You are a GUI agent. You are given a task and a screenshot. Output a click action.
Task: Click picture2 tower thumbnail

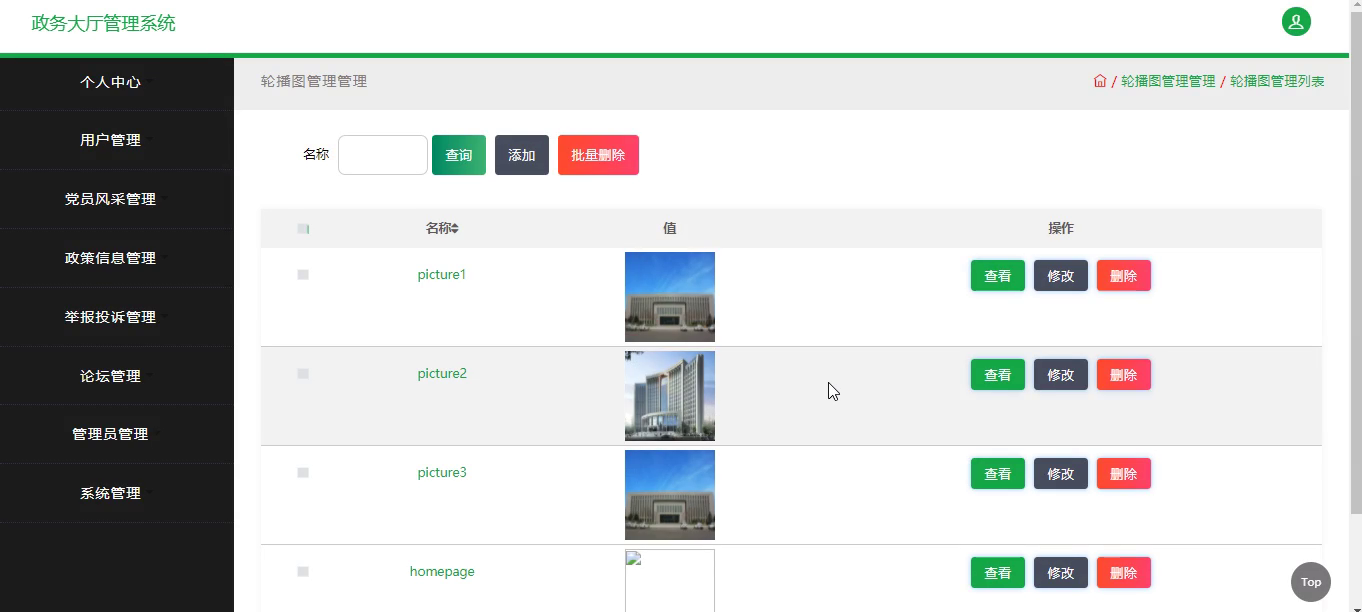click(x=670, y=396)
